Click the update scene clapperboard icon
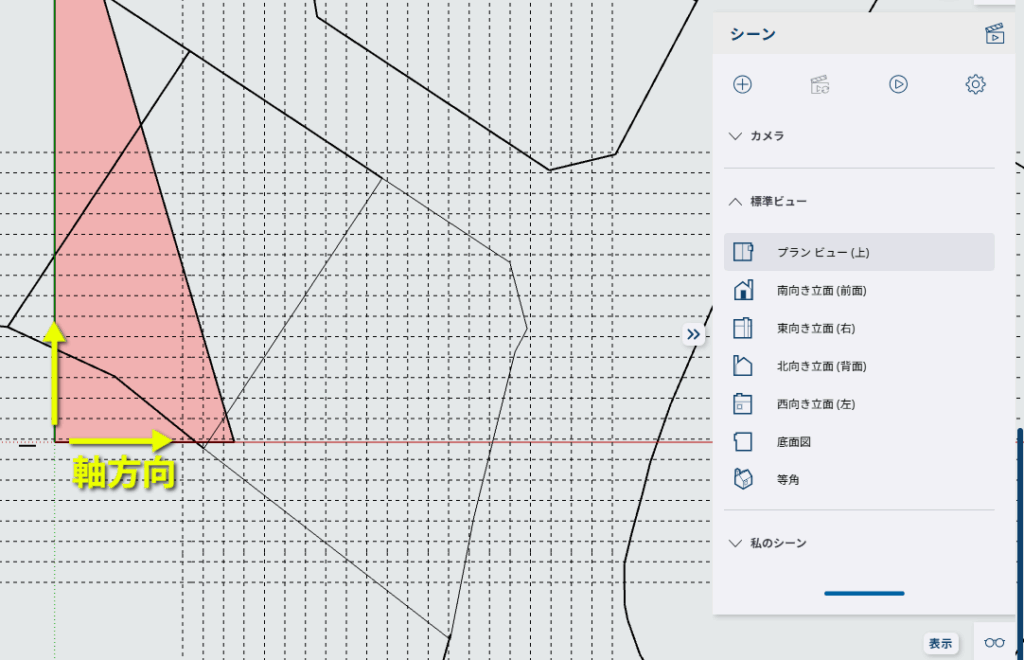Viewport: 1024px width, 660px height. [x=820, y=84]
